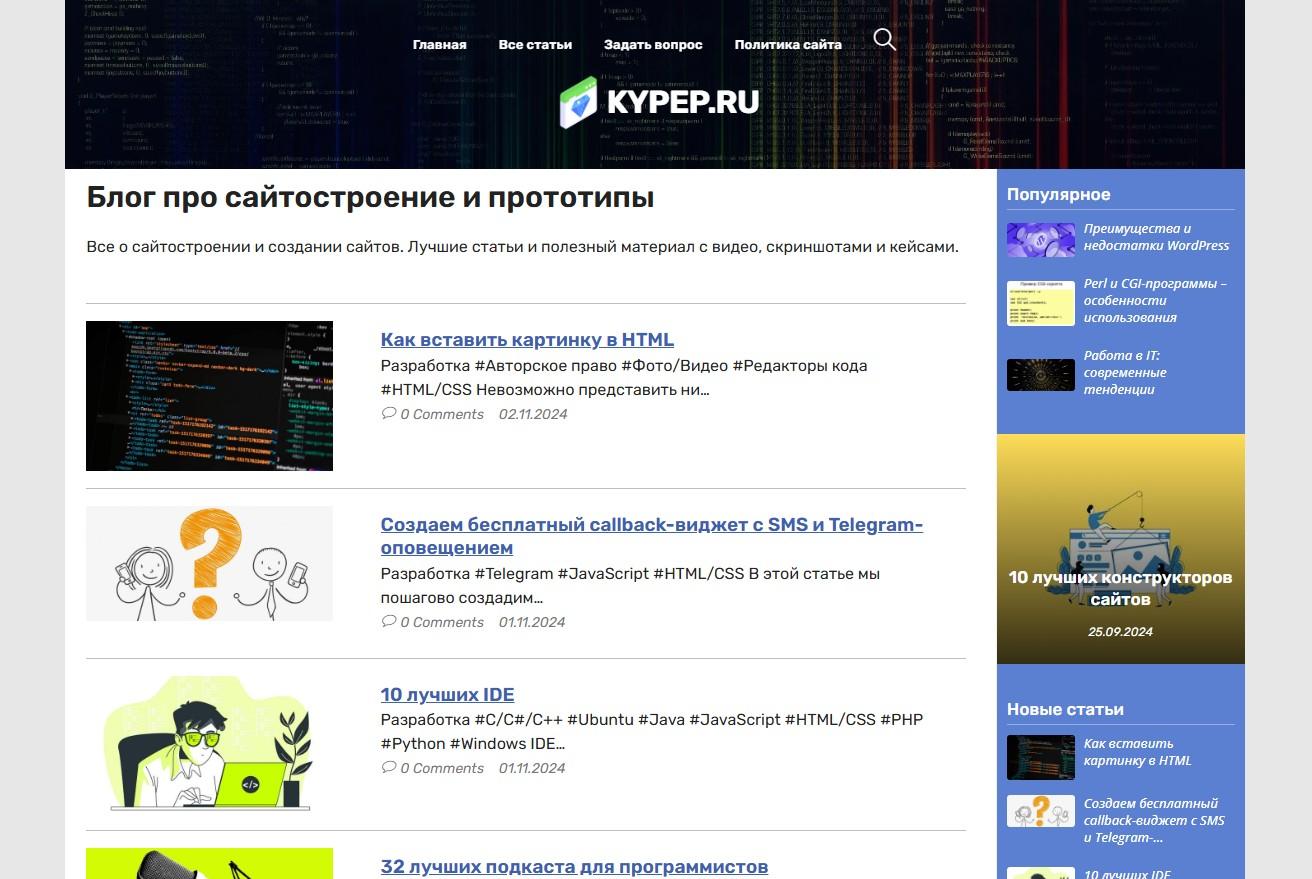Image resolution: width=1312 pixels, height=879 pixels.
Task: Click the programmer with laptop illustration thumbnail
Action: point(209,745)
